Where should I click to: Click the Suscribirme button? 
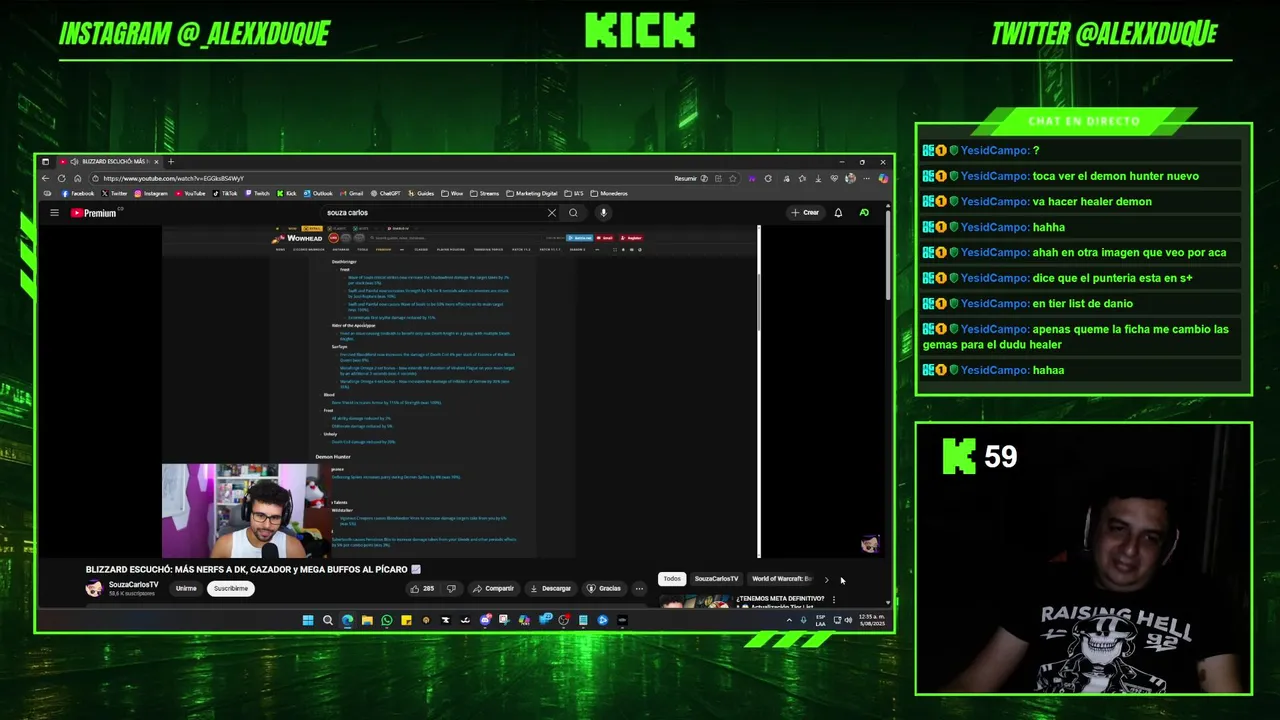click(230, 588)
